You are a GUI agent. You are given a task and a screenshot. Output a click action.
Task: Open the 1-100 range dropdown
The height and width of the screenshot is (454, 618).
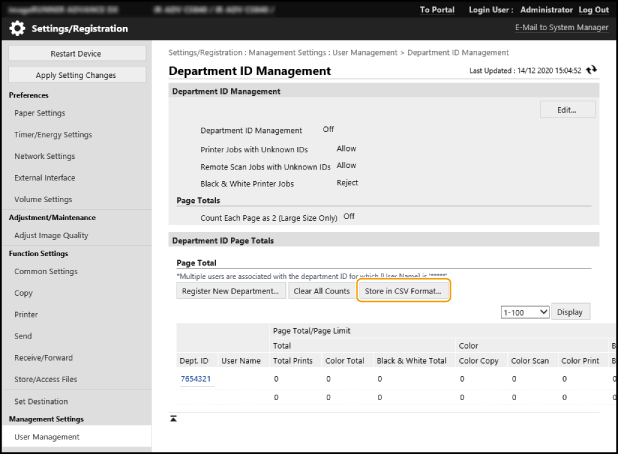(525, 312)
